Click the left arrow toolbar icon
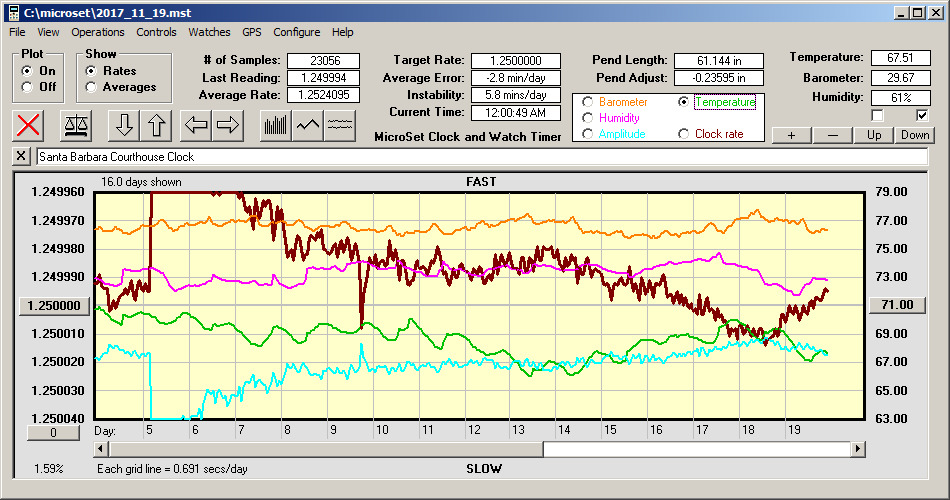The height and width of the screenshot is (500, 950). [x=197, y=125]
